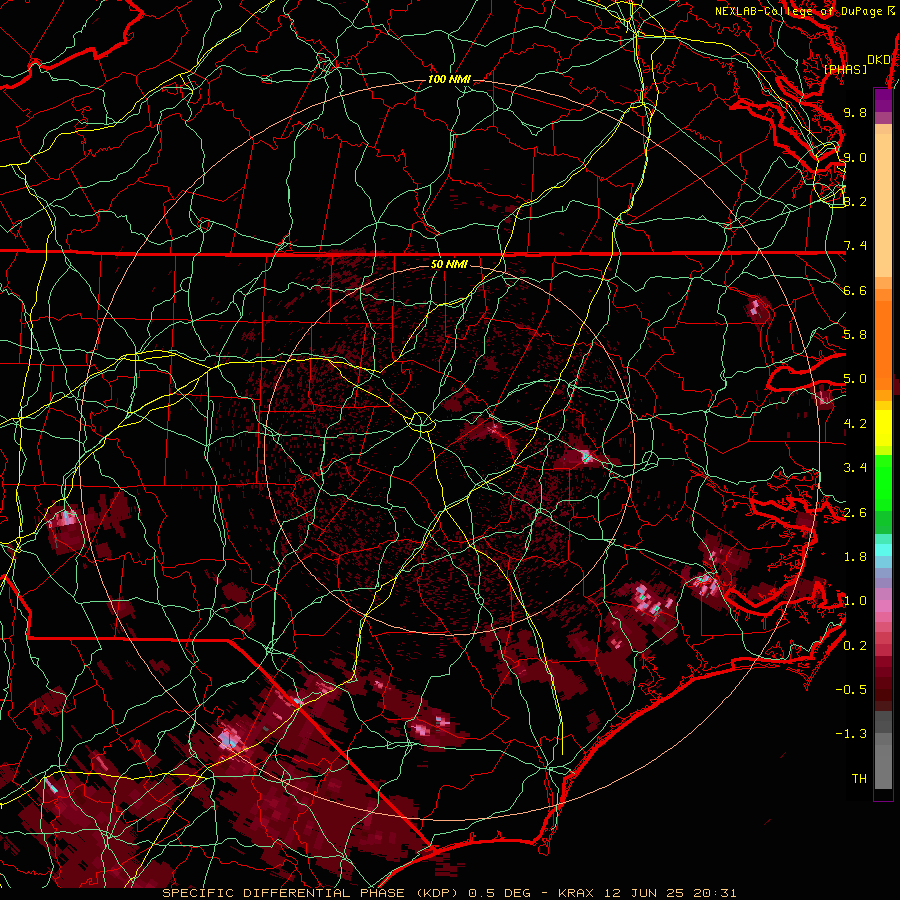Click the -0.5 scale value
Viewport: 900px width, 900px height.
(x=851, y=690)
